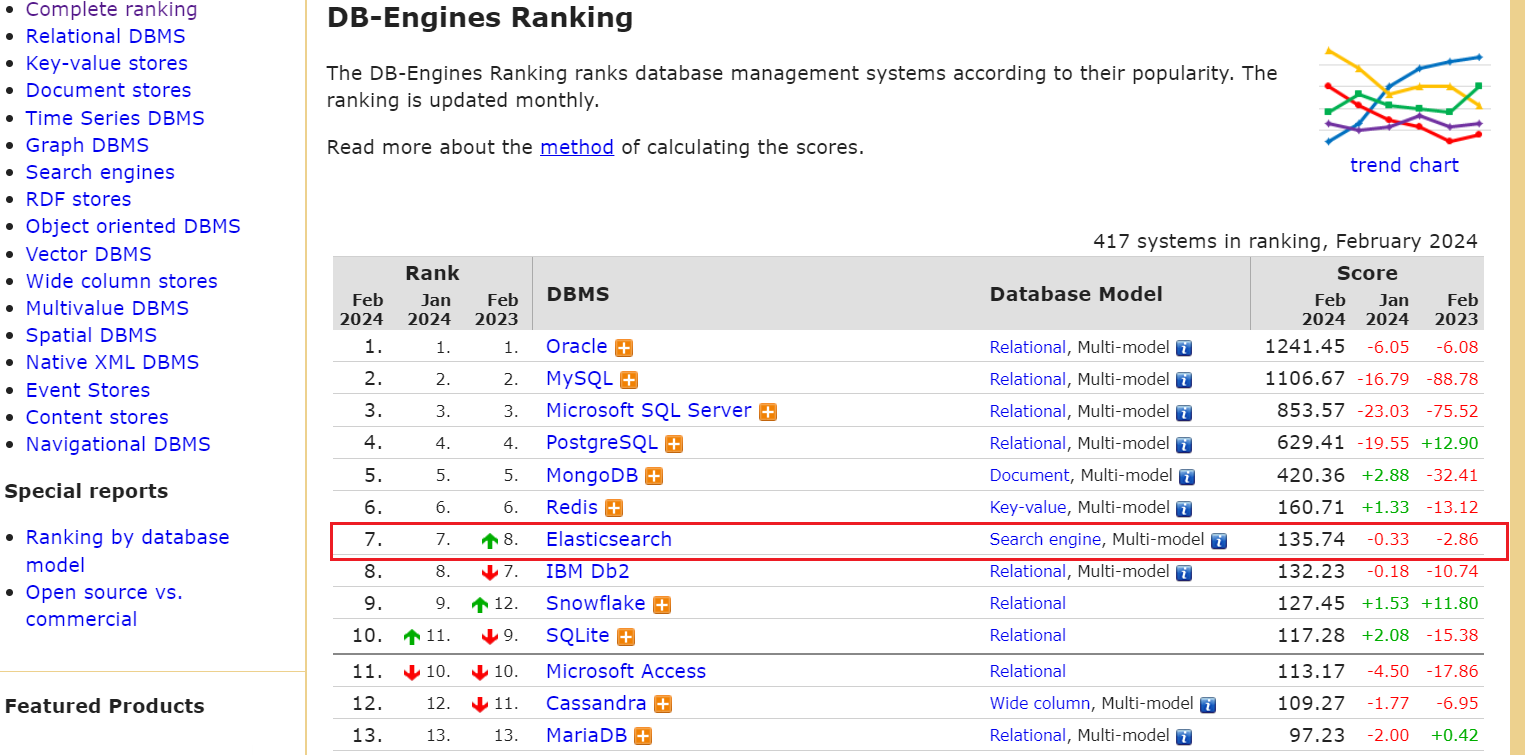Click Wide column model link for Cassandra
Viewport: 1525px width, 755px height.
point(1040,703)
